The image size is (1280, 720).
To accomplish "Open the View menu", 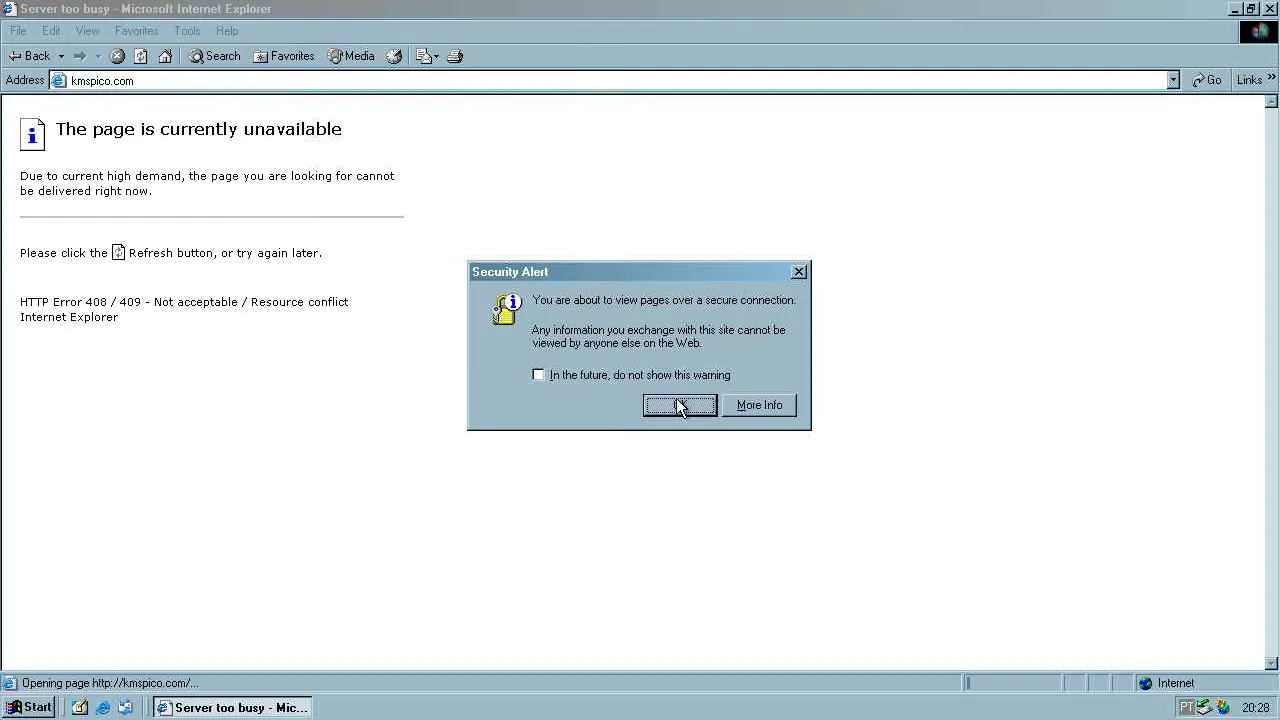I will pos(87,31).
